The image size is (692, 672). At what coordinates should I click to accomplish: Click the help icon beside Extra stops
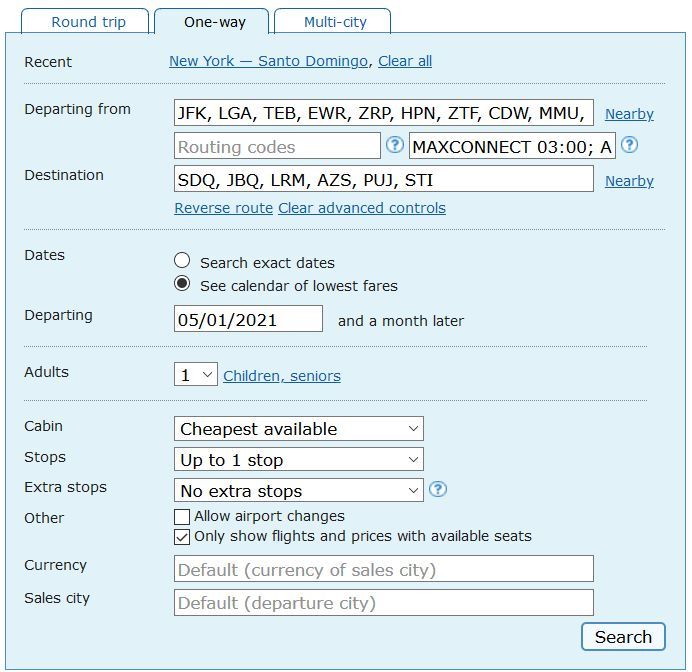pyautogui.click(x=438, y=489)
